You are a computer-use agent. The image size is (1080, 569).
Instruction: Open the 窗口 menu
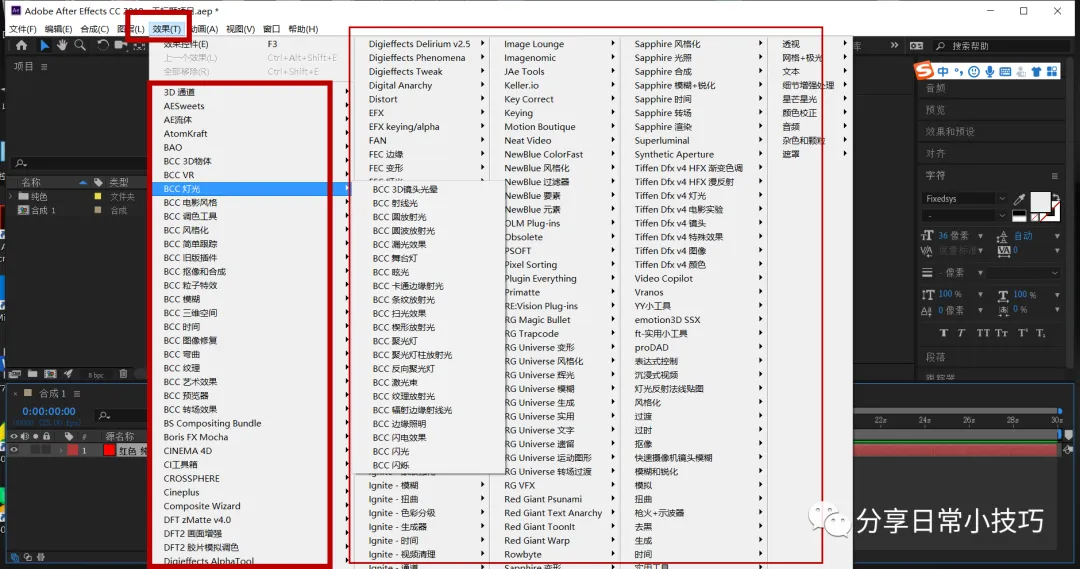(x=271, y=29)
